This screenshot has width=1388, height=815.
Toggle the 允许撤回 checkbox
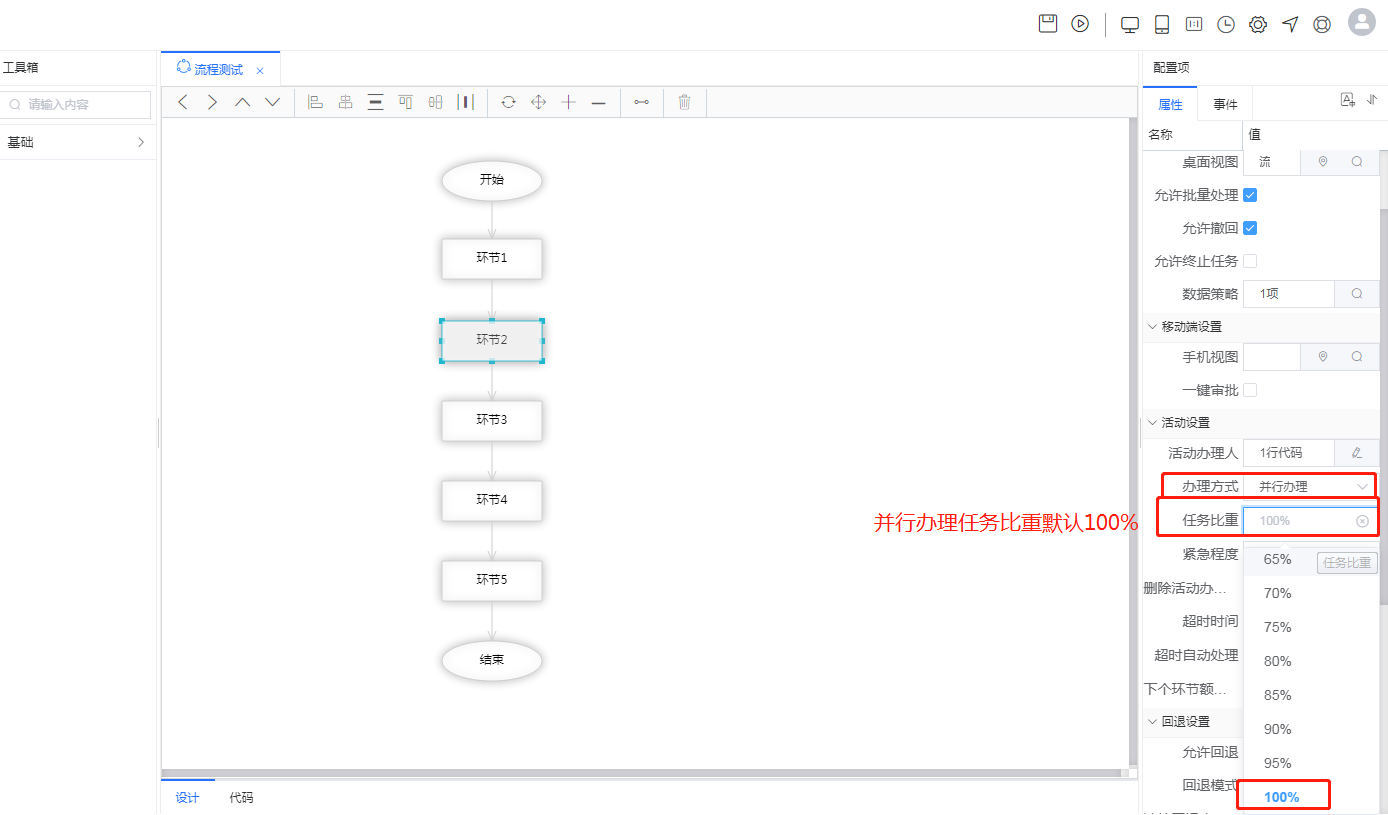(1250, 228)
